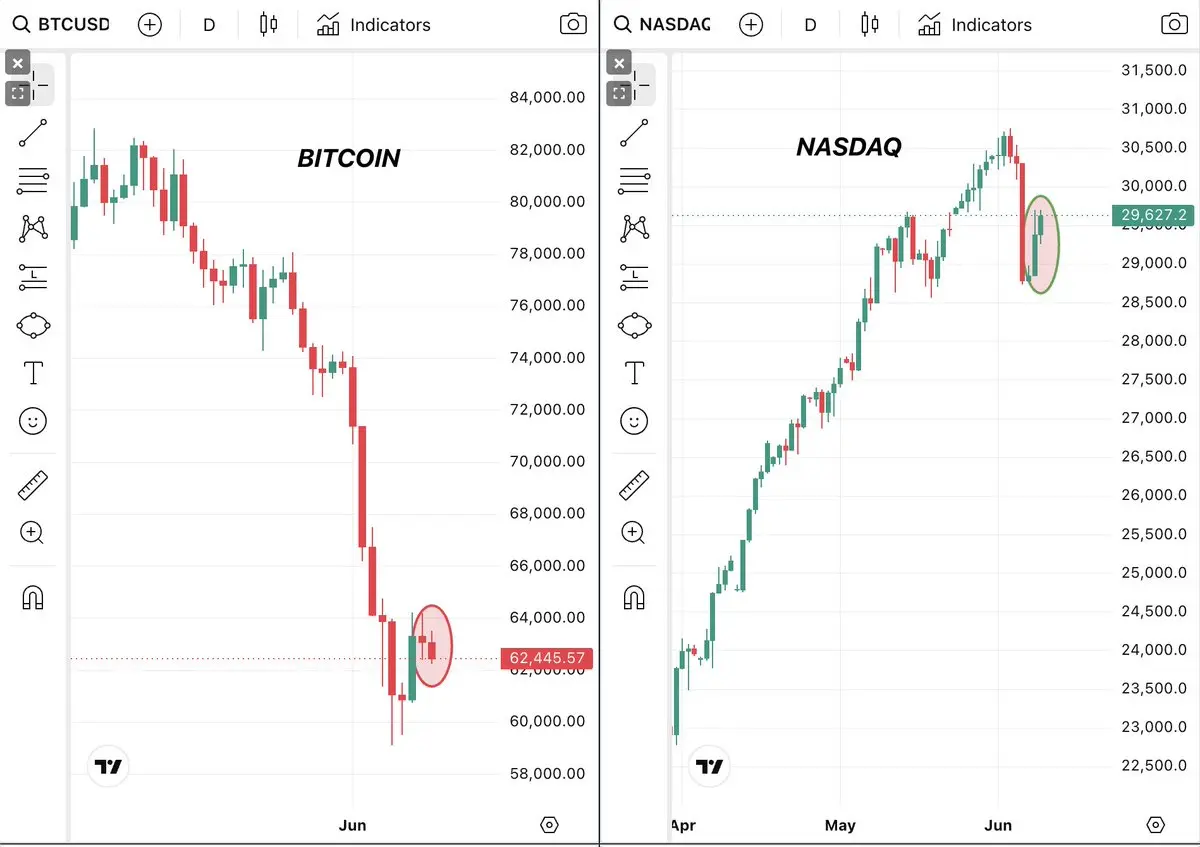This screenshot has width=1200, height=847.
Task: Select the pattern tool in Bitcoin chart
Action: 33,229
